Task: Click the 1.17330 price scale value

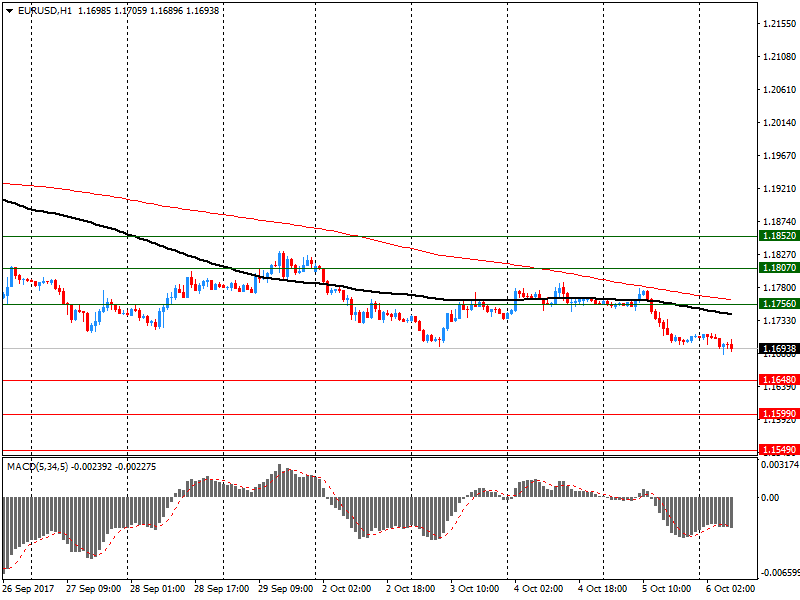Action: pyautogui.click(x=779, y=320)
